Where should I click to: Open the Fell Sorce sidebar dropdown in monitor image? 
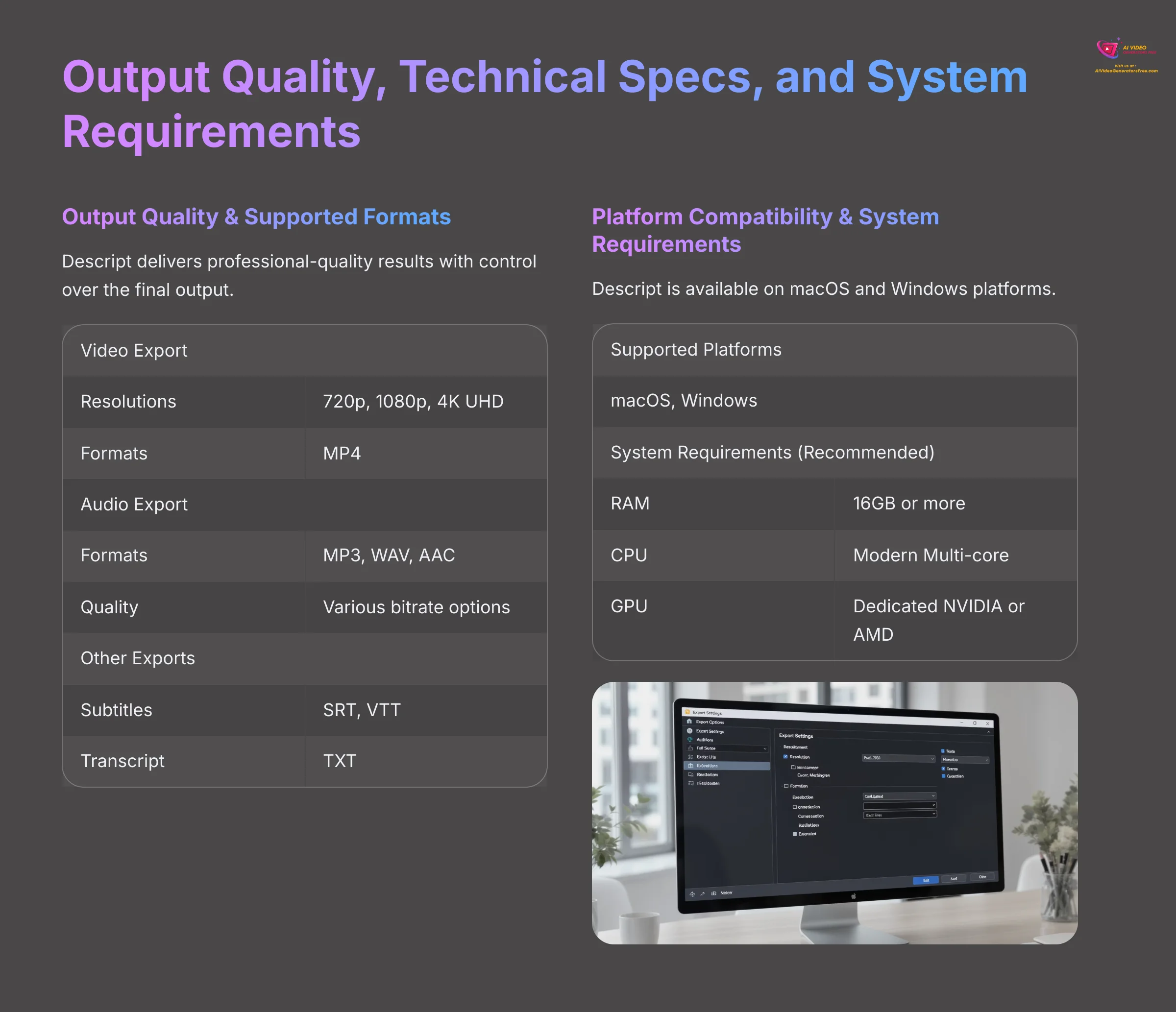pos(728,748)
